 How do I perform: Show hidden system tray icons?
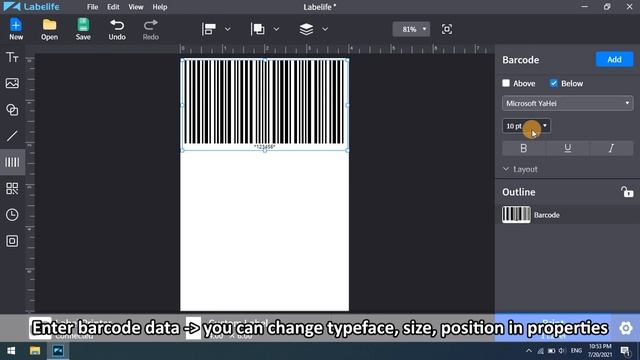pyautogui.click(x=529, y=351)
